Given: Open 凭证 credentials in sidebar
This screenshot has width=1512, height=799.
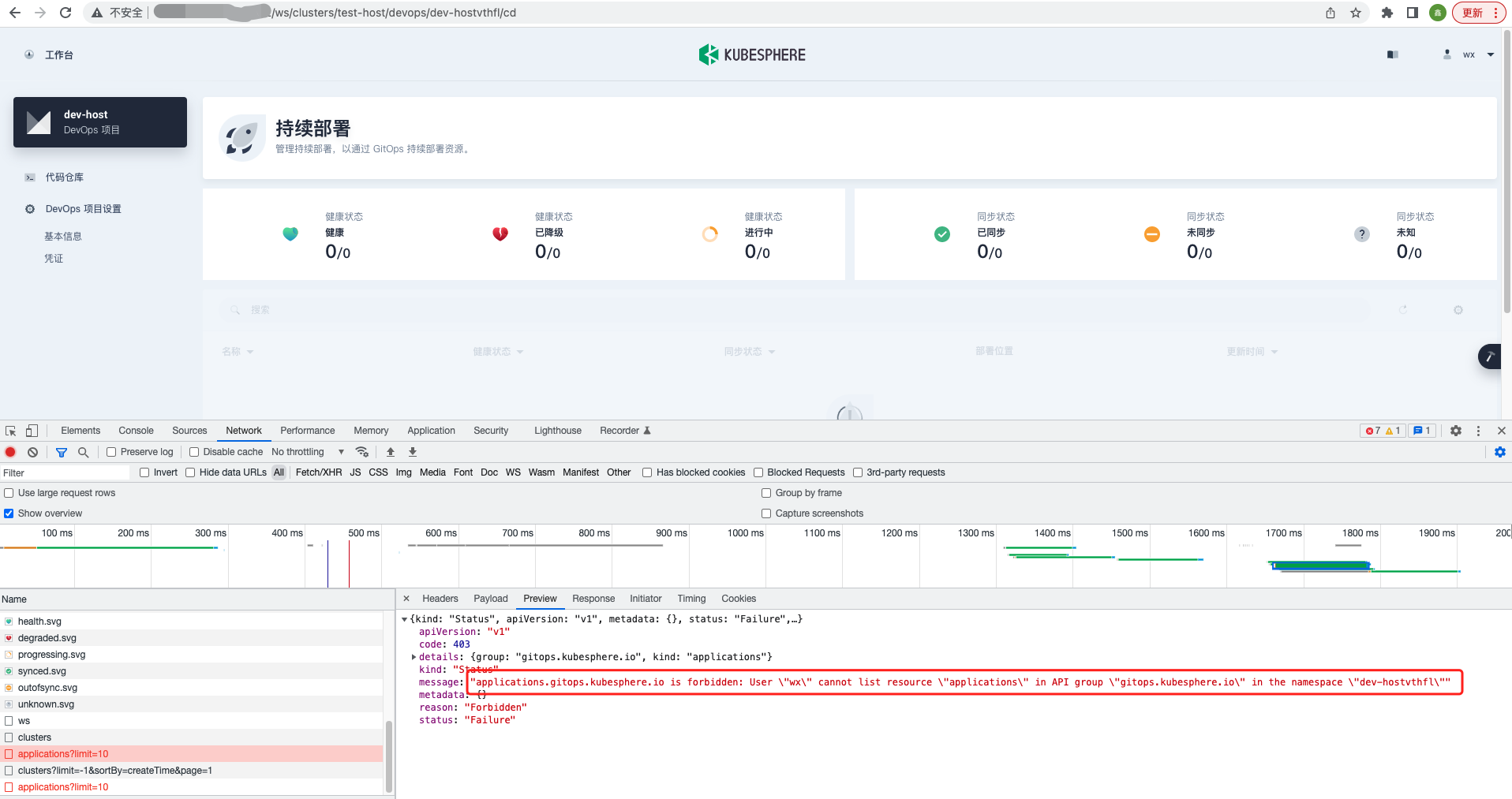Looking at the screenshot, I should coord(54,259).
